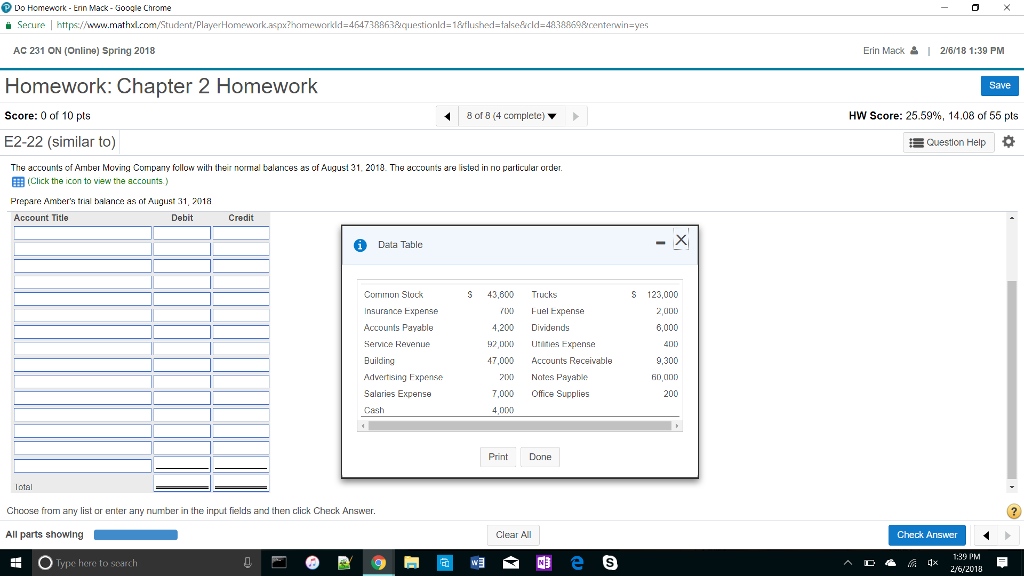The image size is (1024, 576).
Task: Click the first Account Title input field
Action: 81,234
